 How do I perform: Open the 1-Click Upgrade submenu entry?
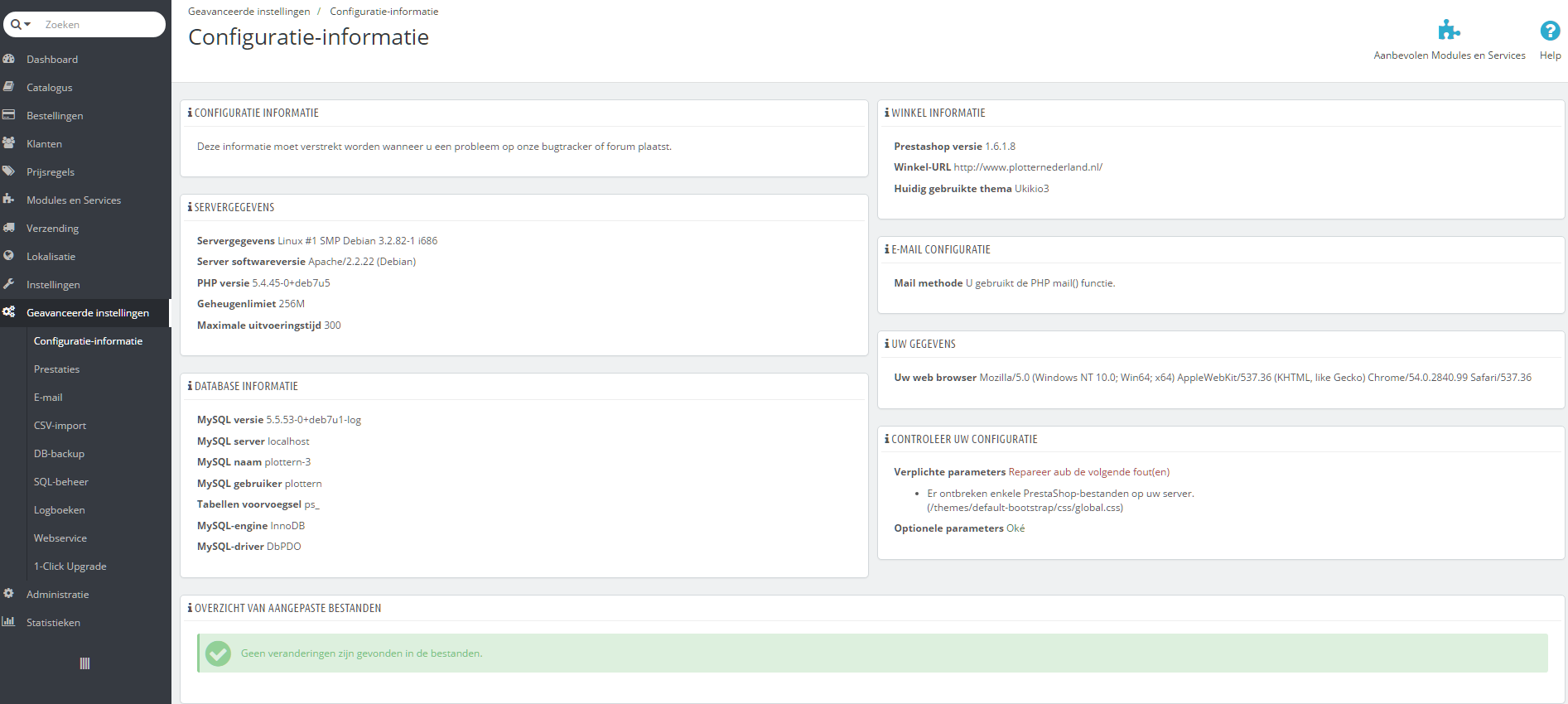70,567
